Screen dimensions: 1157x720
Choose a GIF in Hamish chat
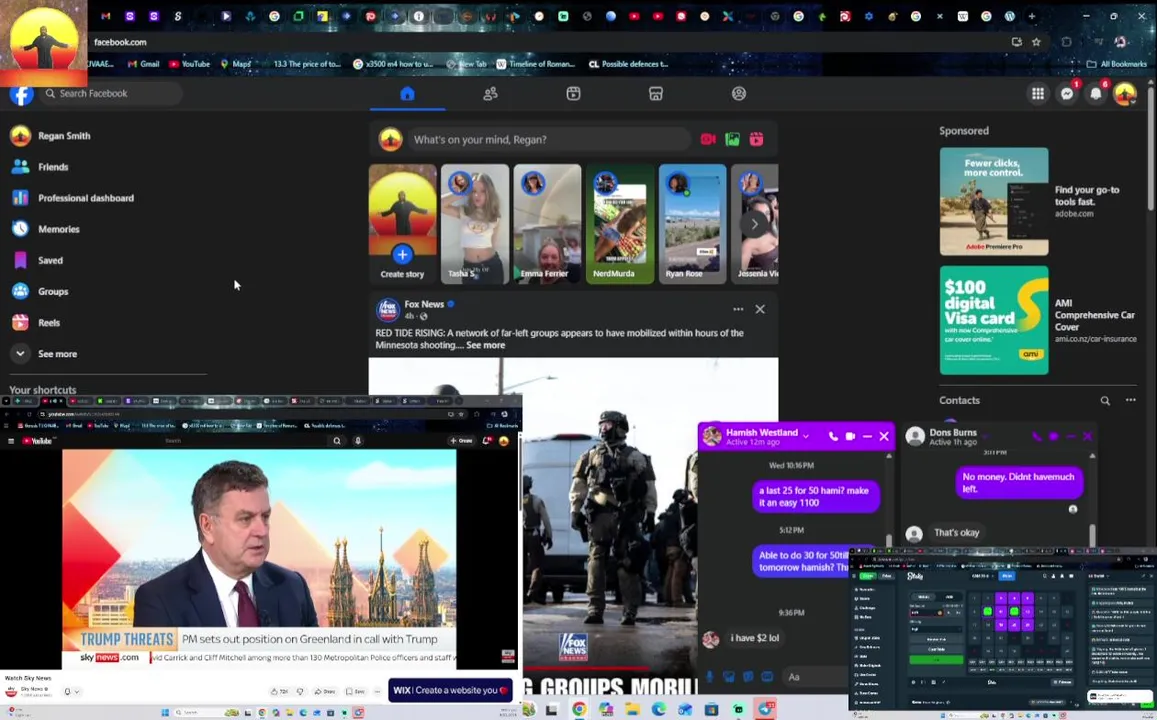767,676
